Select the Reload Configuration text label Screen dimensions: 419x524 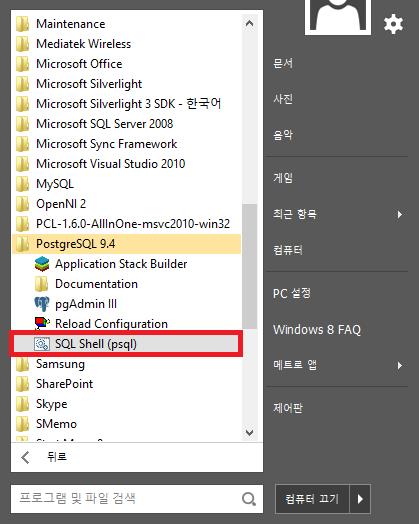pos(111,324)
